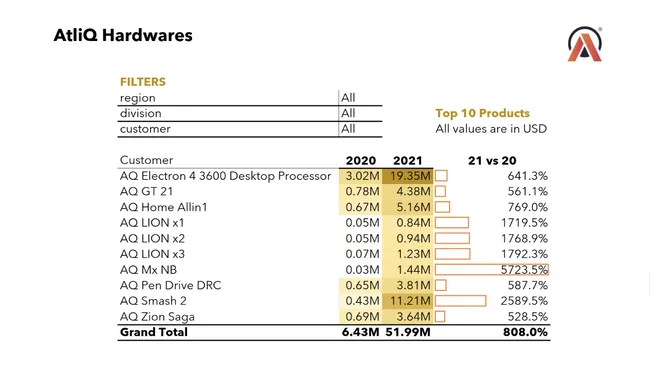Click the AtliQ Hardwares heading
The width and height of the screenshot is (650, 368).
click(123, 35)
